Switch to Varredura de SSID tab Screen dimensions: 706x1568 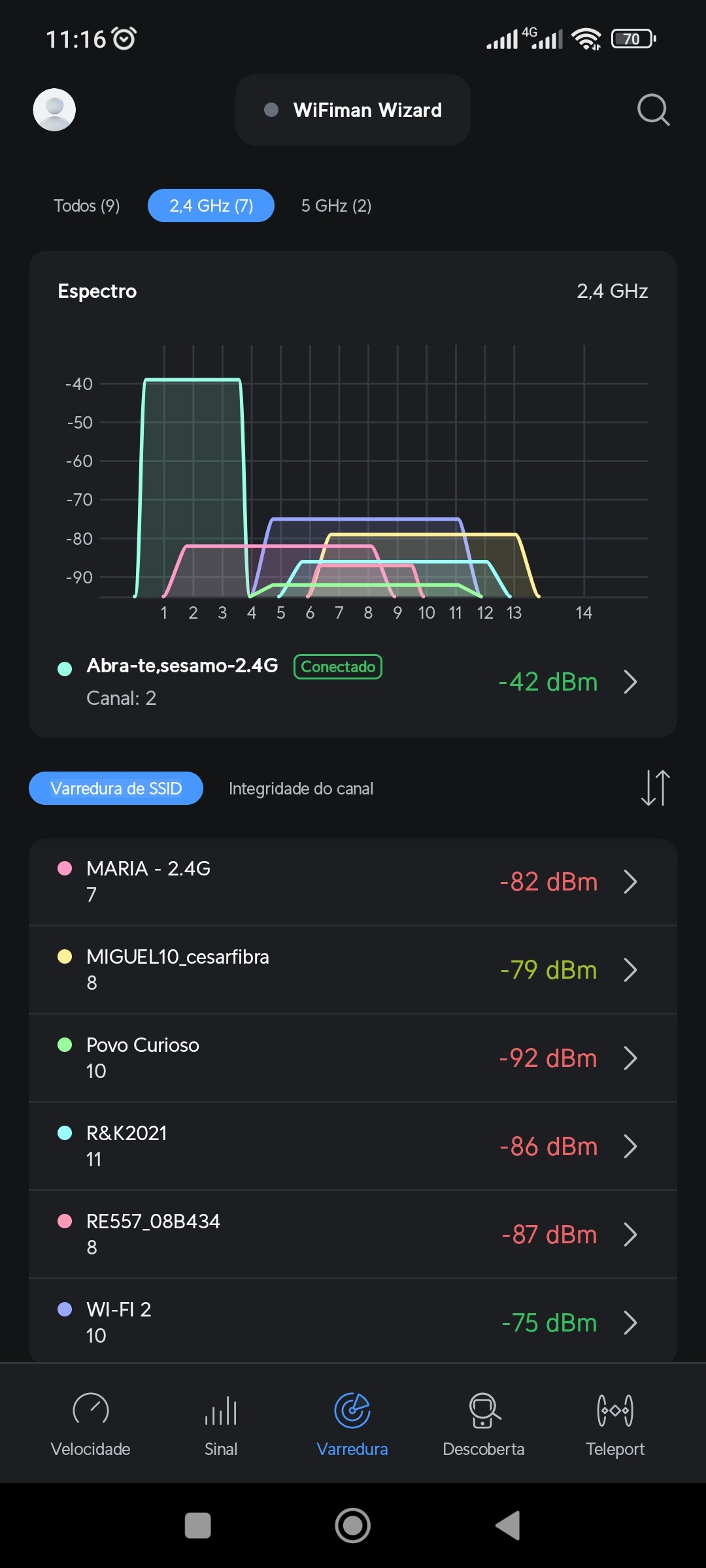pos(116,789)
